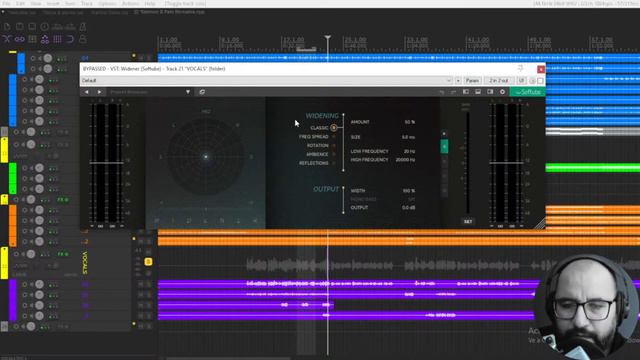Click the green FX button on the VOCALS track
This screenshot has height=360, width=640.
point(62,254)
